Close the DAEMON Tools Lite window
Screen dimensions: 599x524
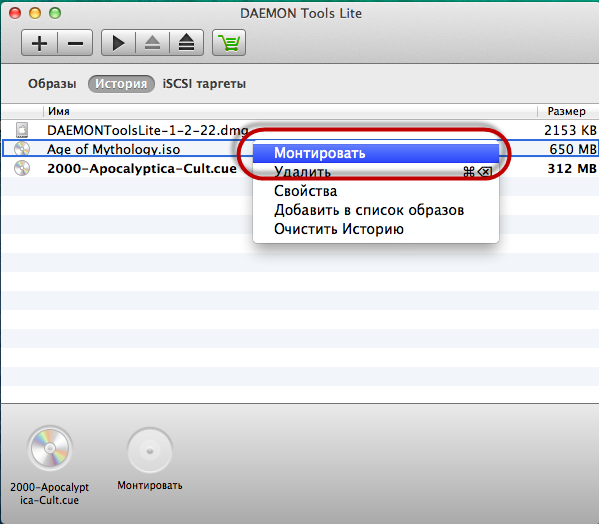click(15, 13)
